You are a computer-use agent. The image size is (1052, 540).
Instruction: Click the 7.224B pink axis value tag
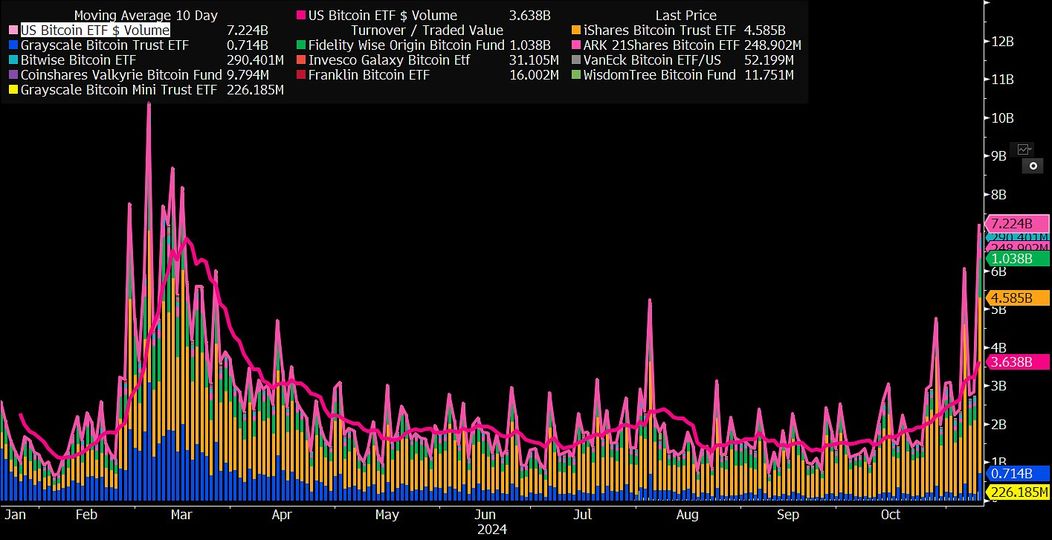[1016, 223]
